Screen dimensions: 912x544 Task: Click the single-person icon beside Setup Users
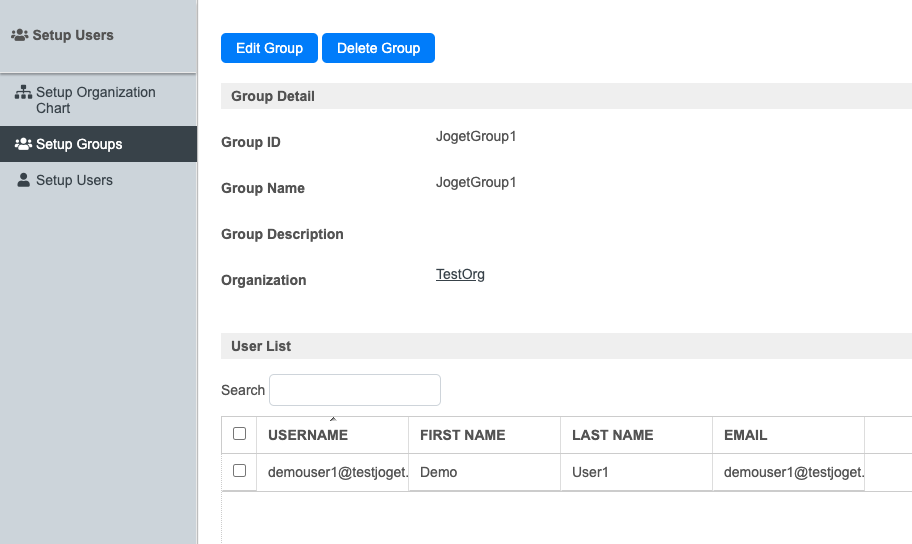pos(24,180)
